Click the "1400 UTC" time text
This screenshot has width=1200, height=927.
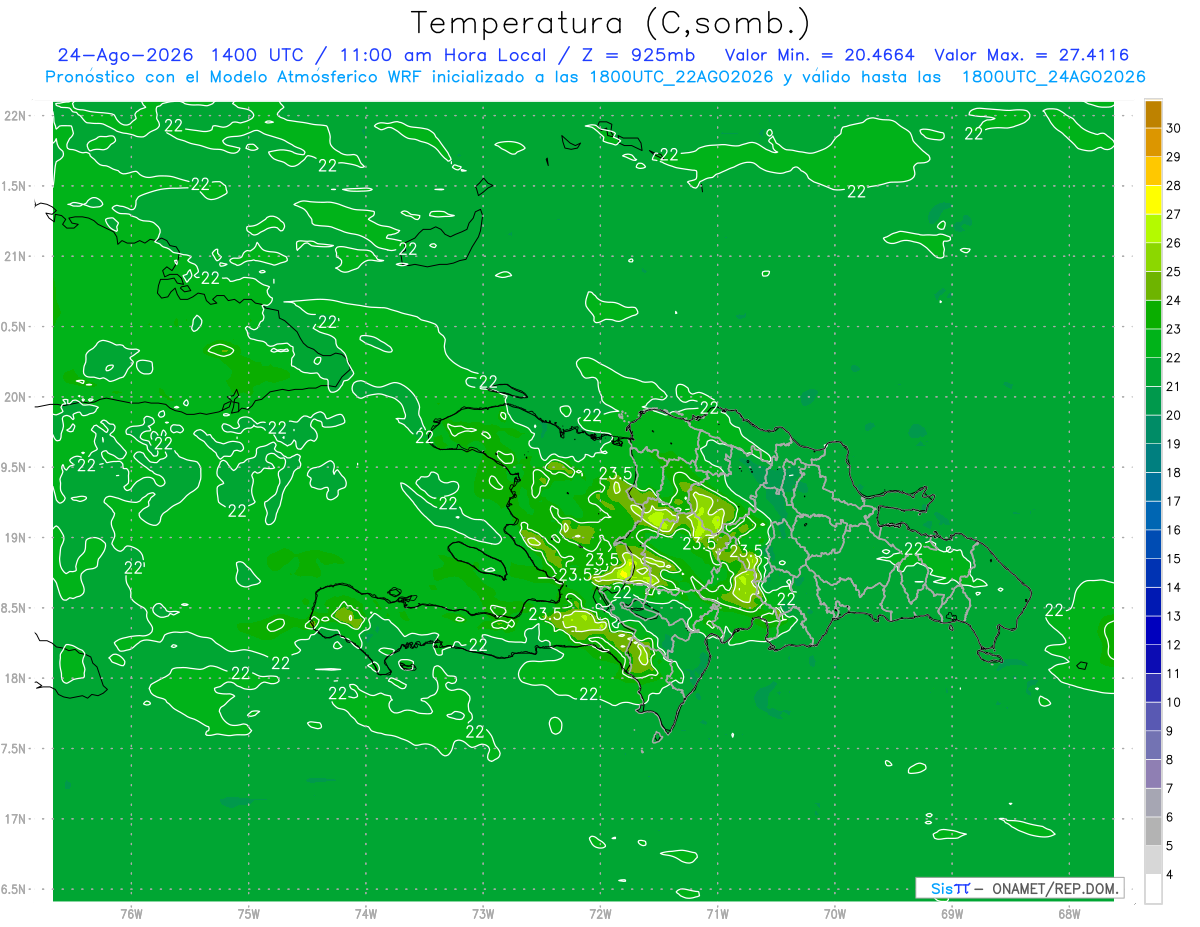256,55
